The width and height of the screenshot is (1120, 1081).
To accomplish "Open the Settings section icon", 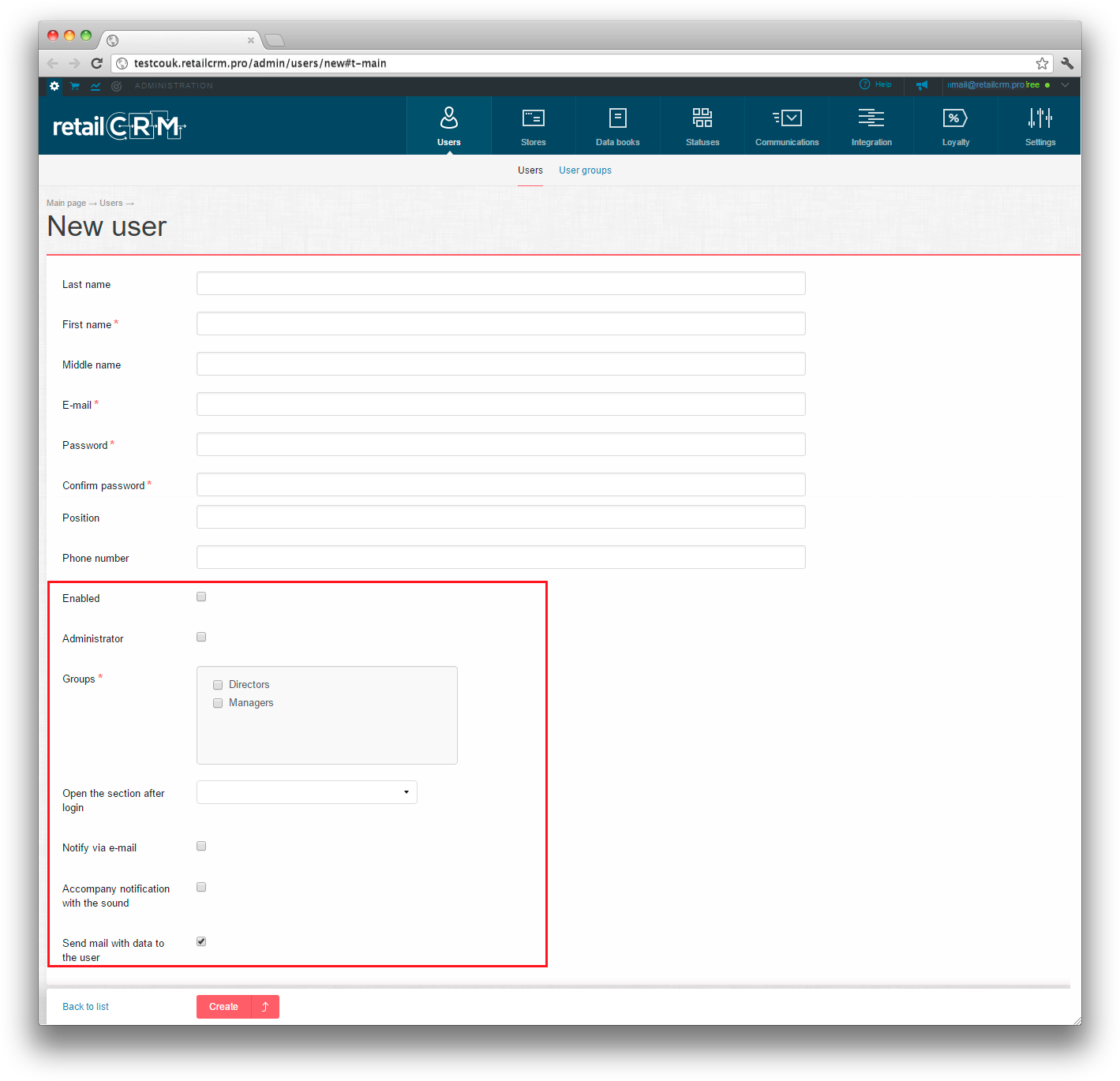I will coord(1040,118).
